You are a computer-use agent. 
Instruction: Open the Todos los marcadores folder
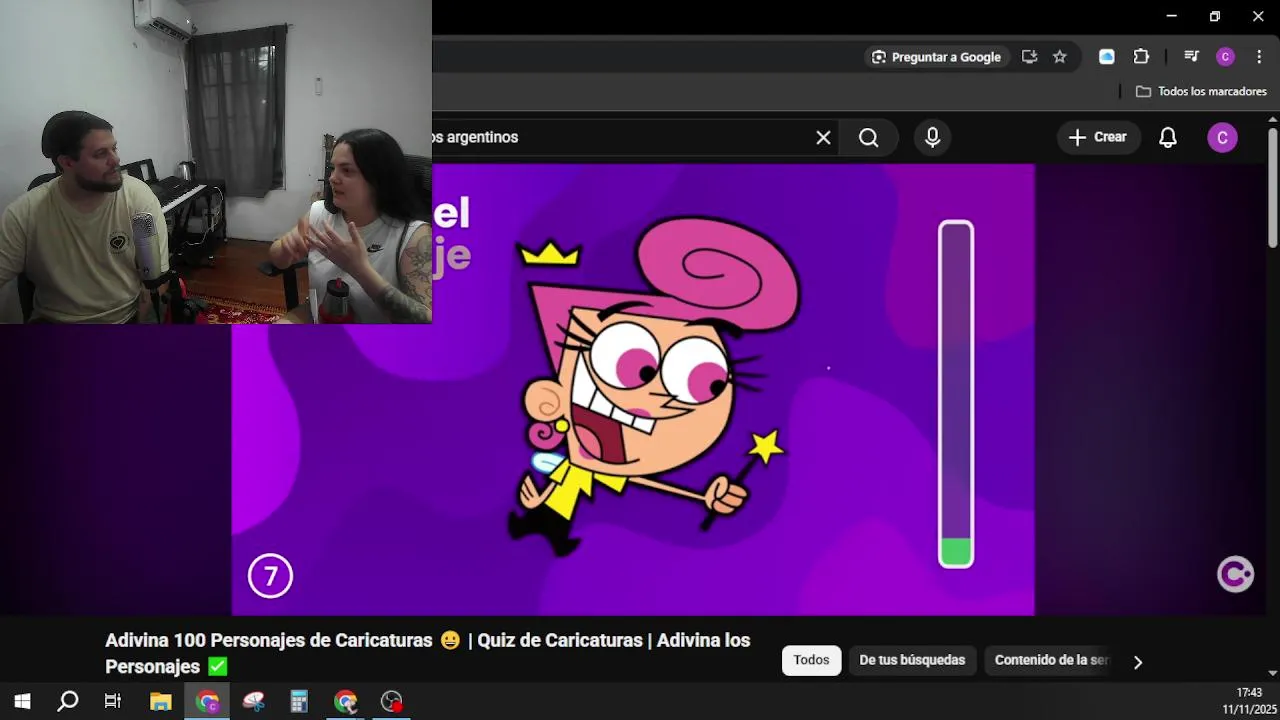coord(1201,91)
